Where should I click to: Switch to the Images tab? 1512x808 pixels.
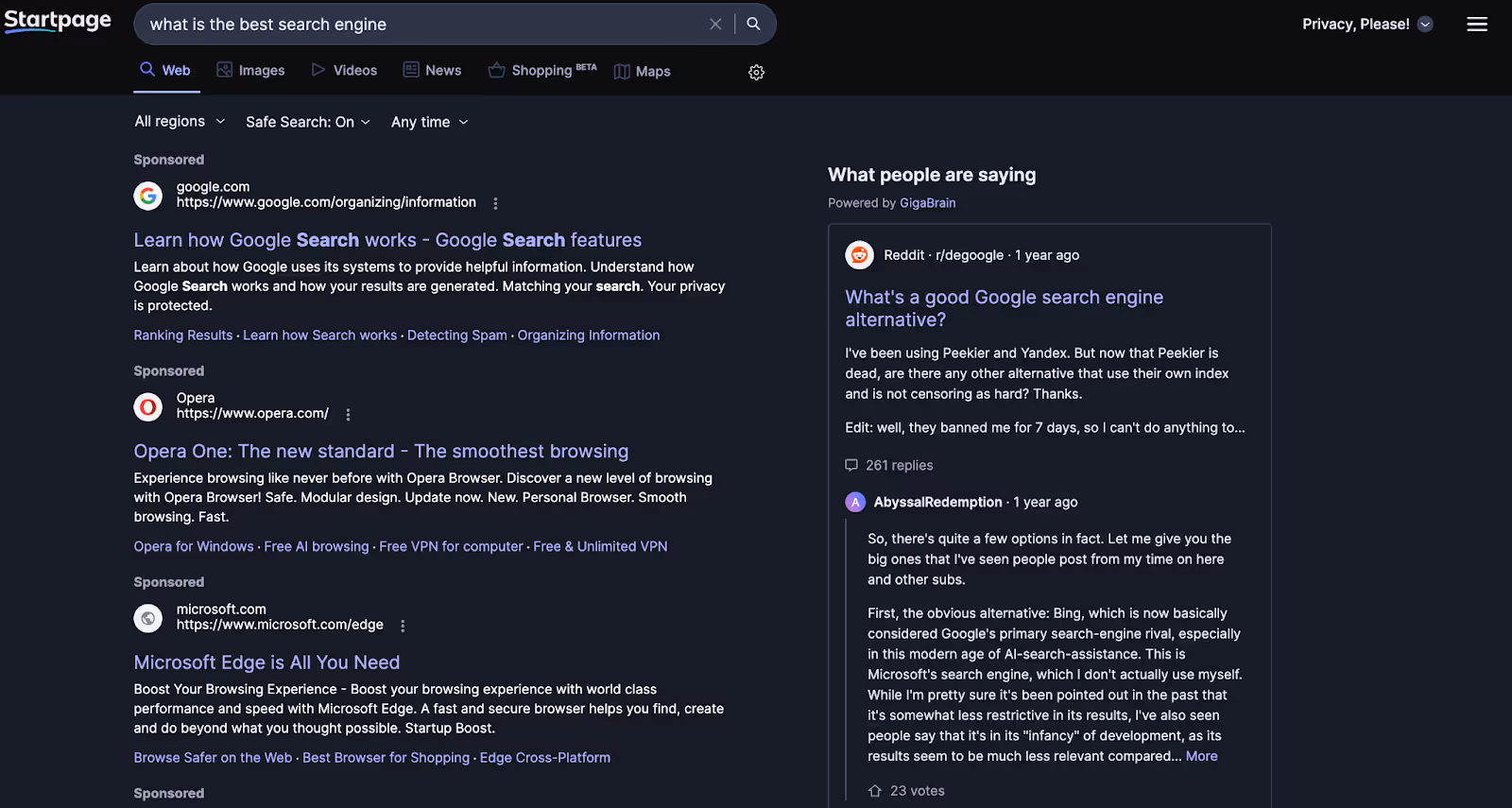click(250, 71)
